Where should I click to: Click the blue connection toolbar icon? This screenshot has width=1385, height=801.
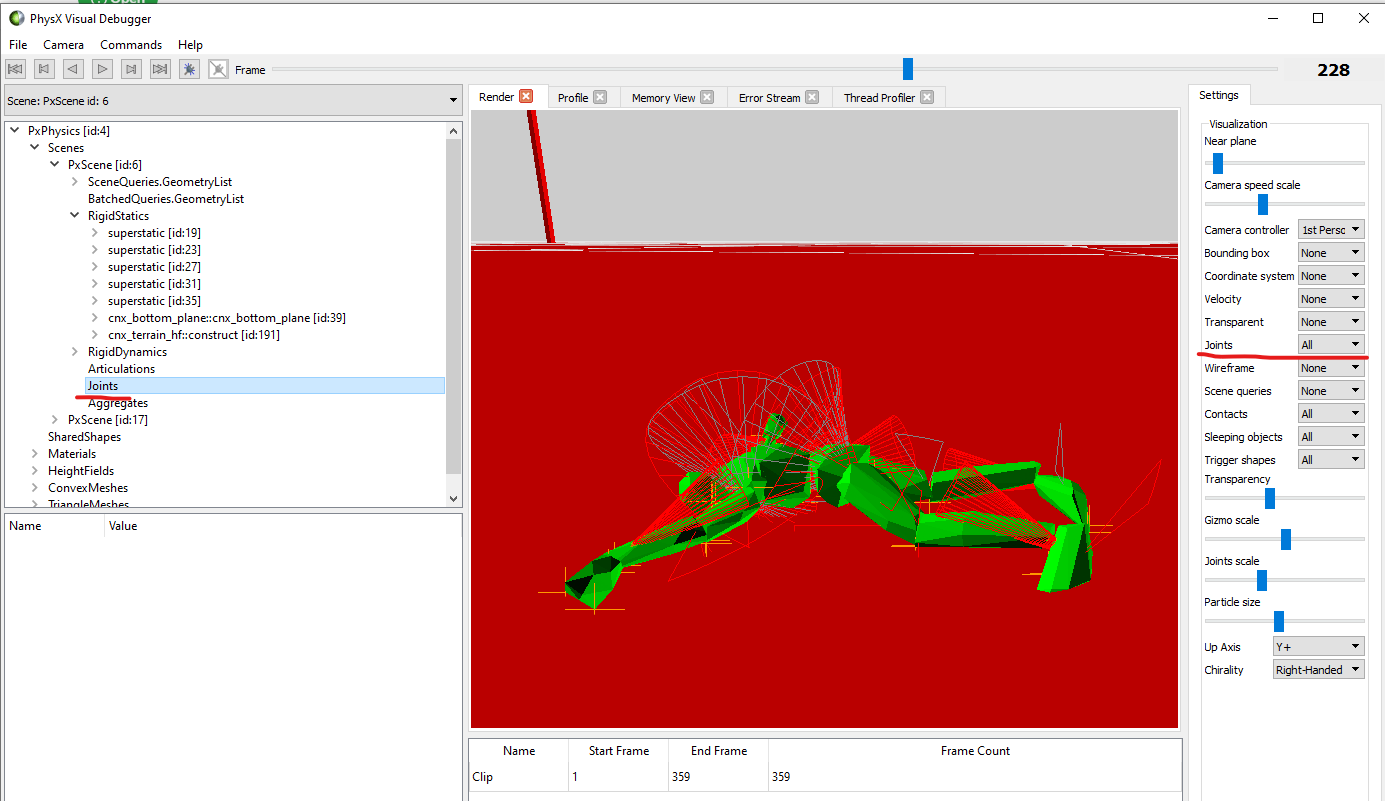(188, 68)
